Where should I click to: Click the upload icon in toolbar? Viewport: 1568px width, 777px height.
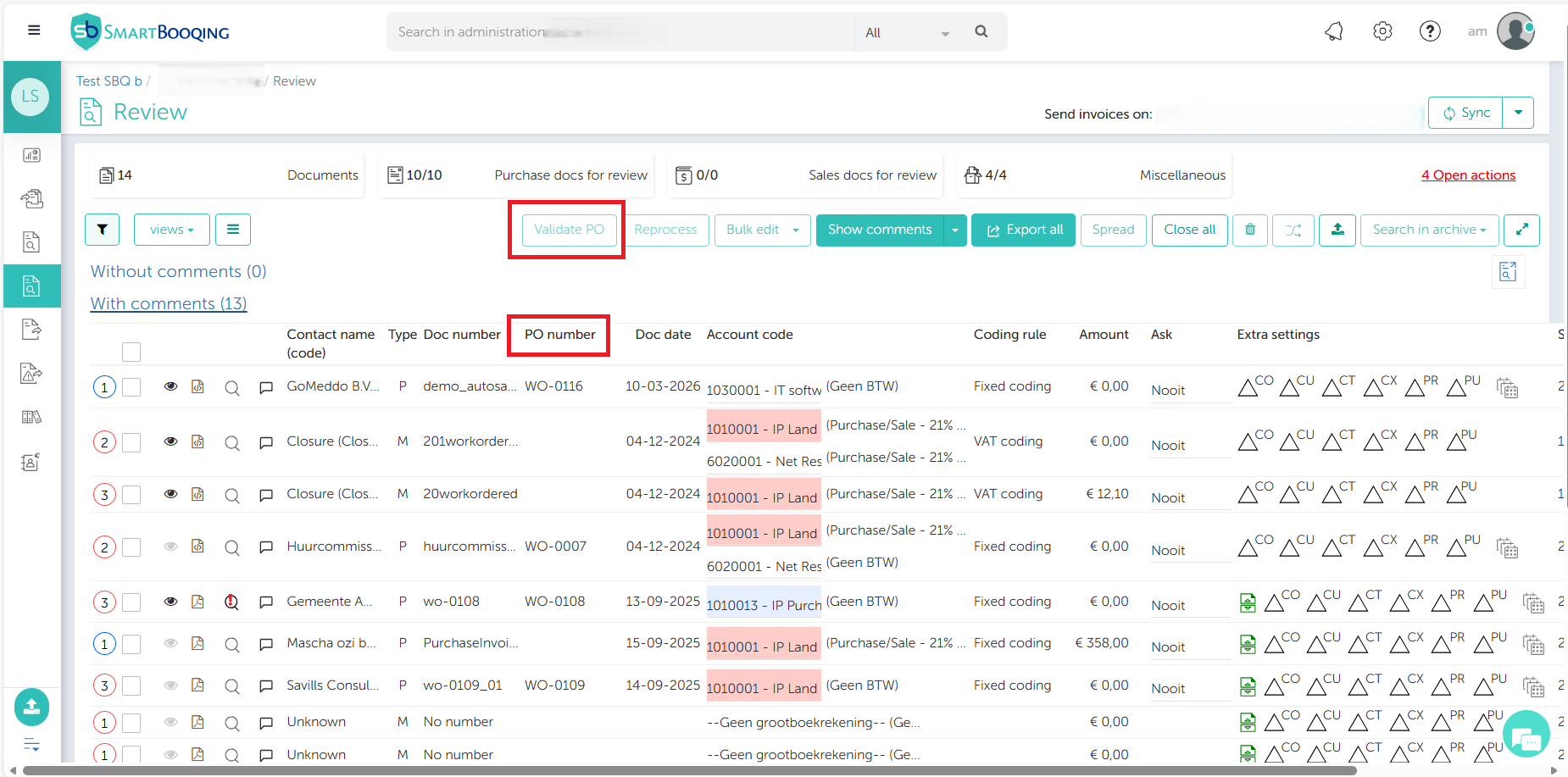[x=1337, y=230]
